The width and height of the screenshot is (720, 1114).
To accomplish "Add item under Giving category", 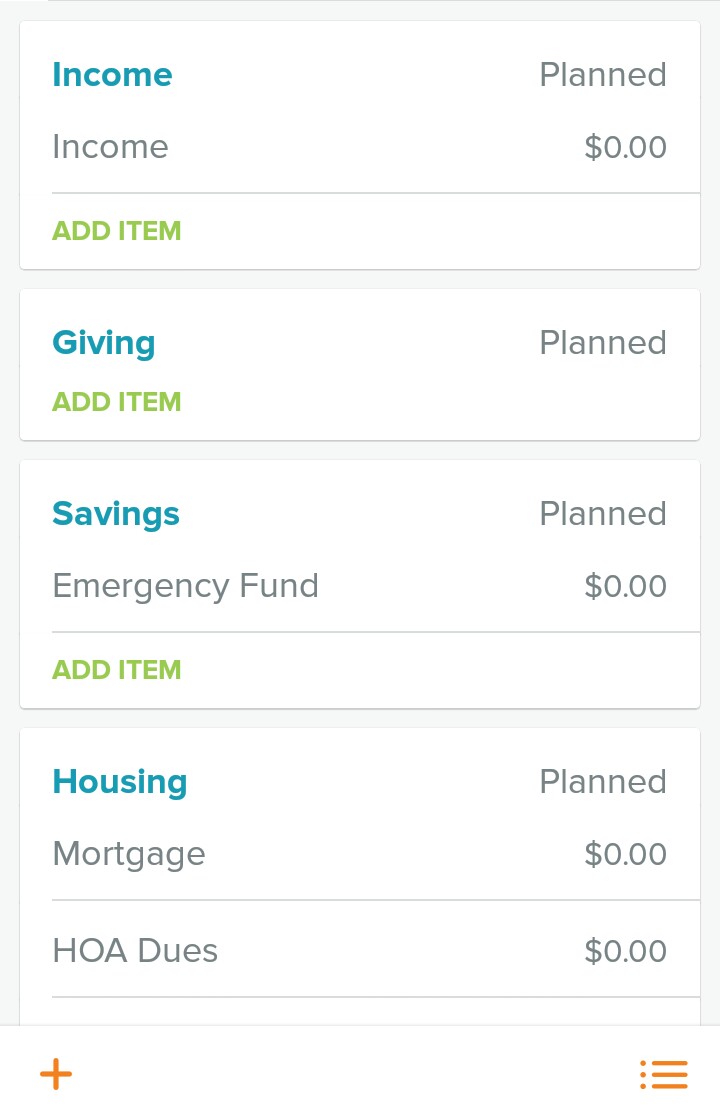I will 117,402.
